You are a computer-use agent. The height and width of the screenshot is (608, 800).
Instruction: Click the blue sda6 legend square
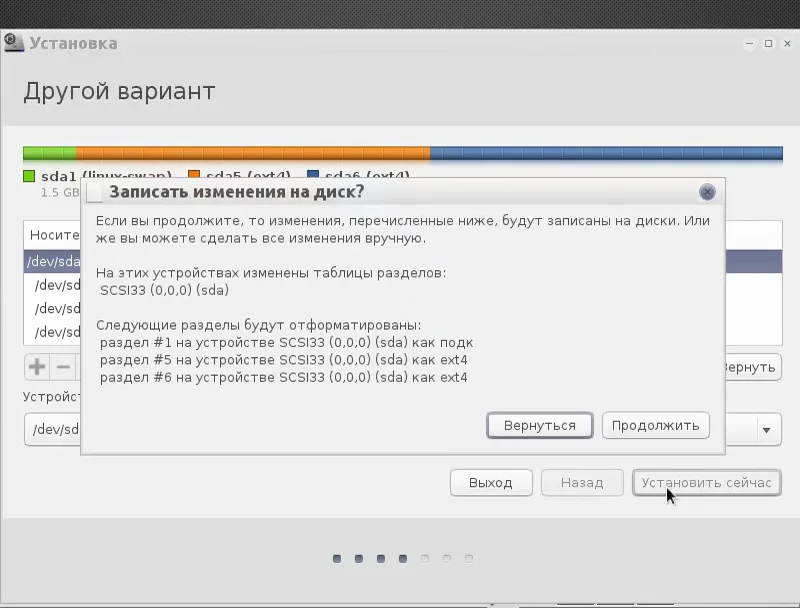click(x=313, y=174)
